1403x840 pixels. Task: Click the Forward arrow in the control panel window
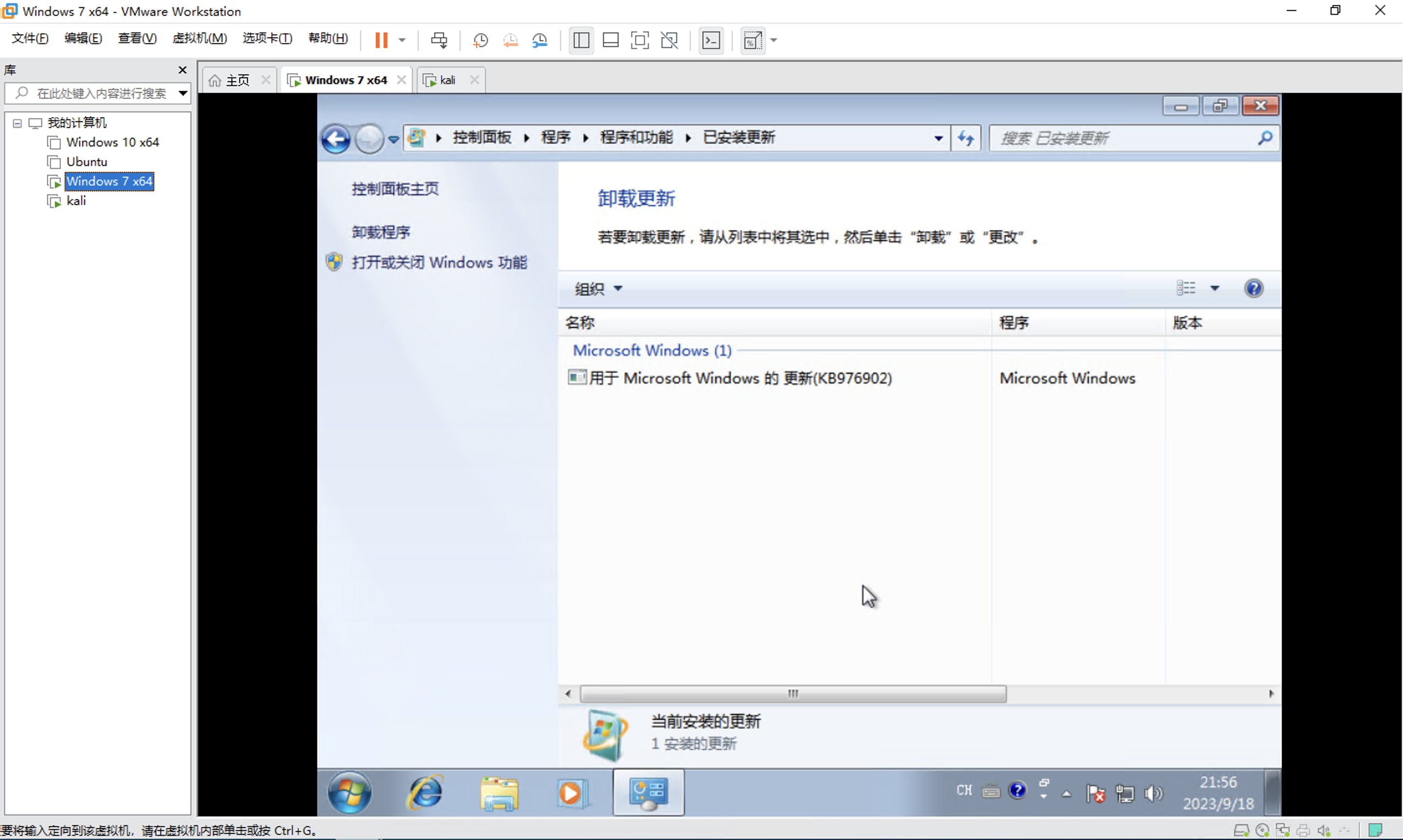pos(369,138)
